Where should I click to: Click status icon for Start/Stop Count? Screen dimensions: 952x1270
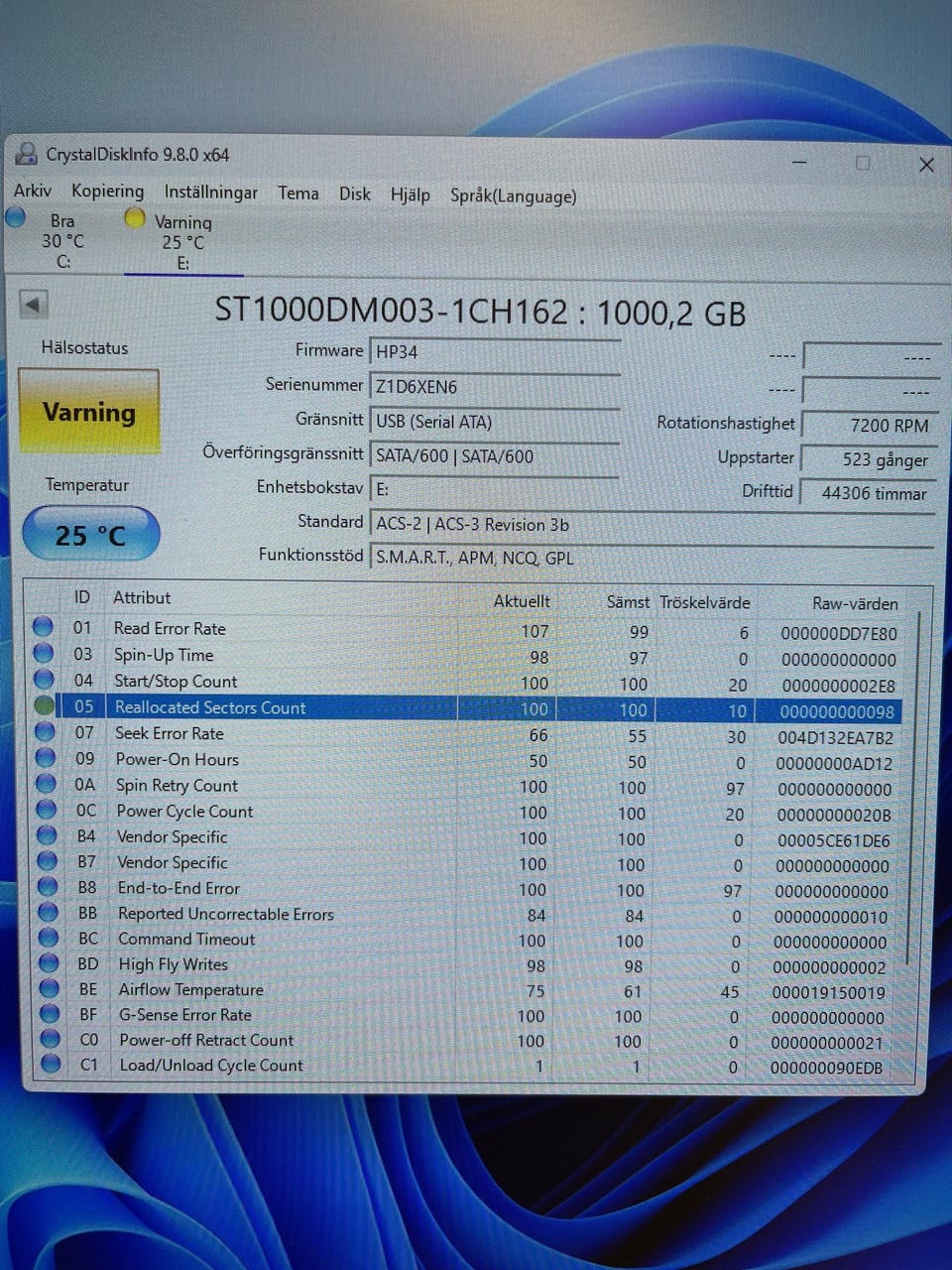44,680
